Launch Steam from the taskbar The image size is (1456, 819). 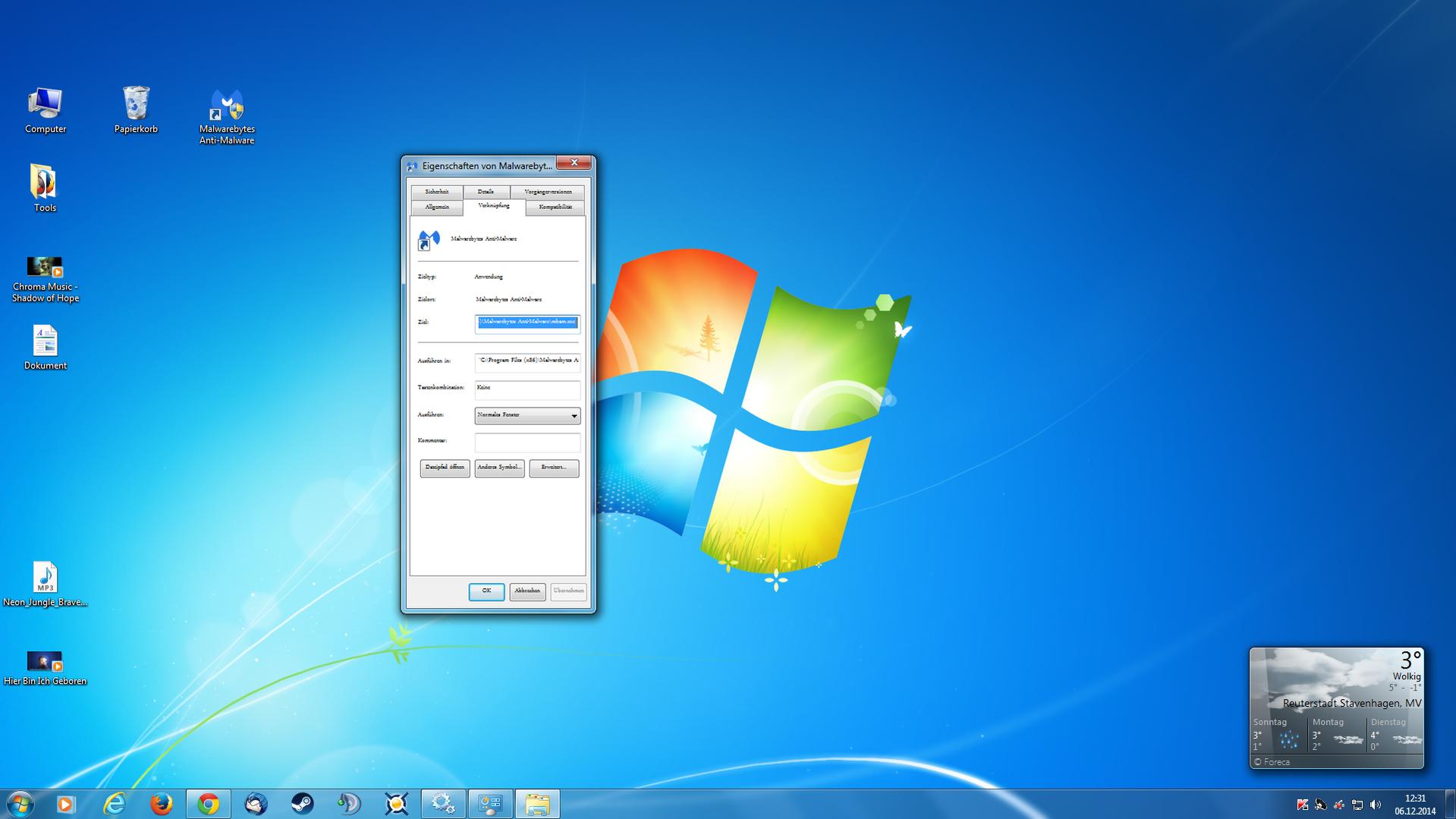303,804
